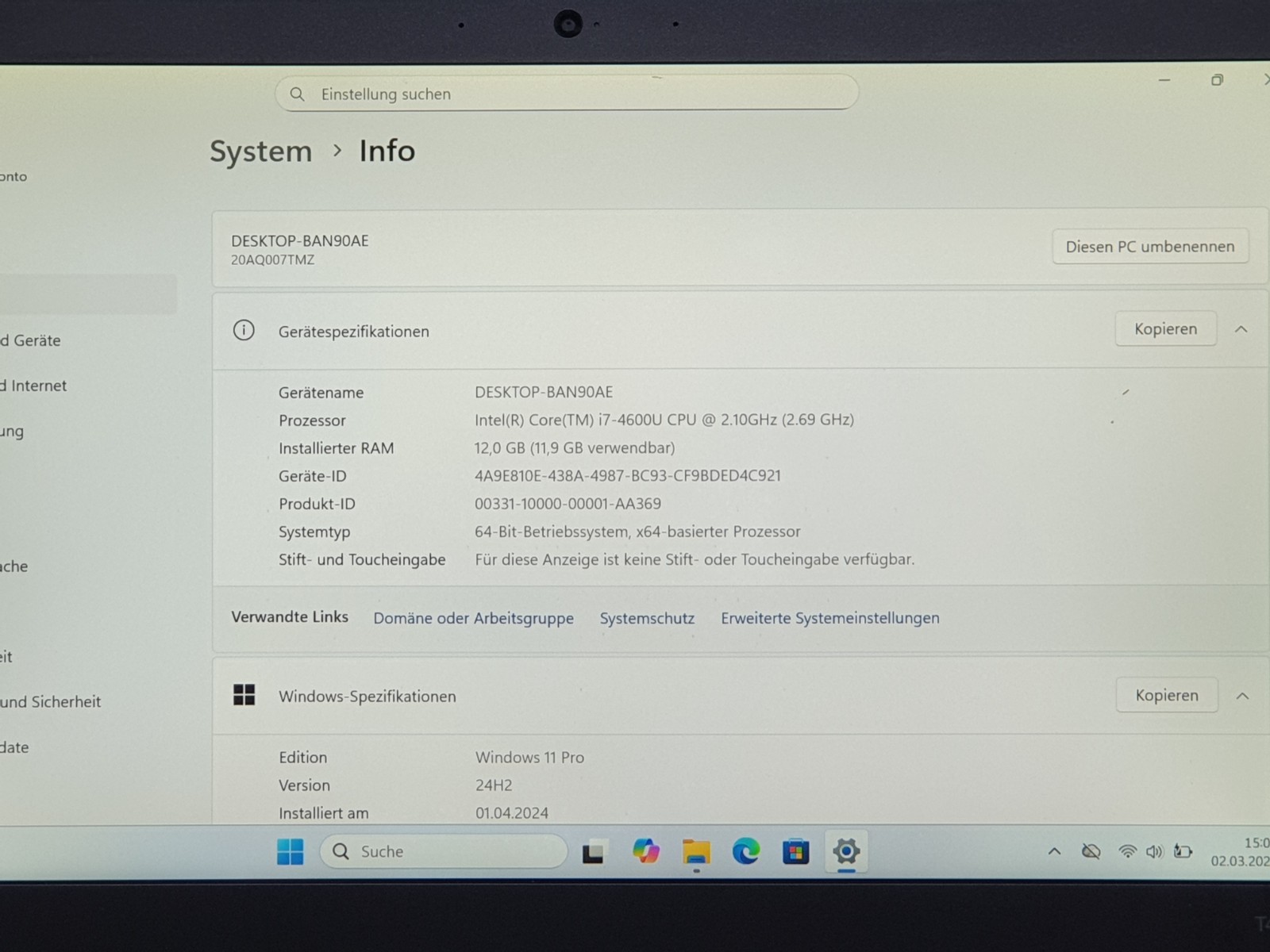Open Microsoft Store from the taskbar
Viewport: 1270px width, 952px height.
click(795, 851)
